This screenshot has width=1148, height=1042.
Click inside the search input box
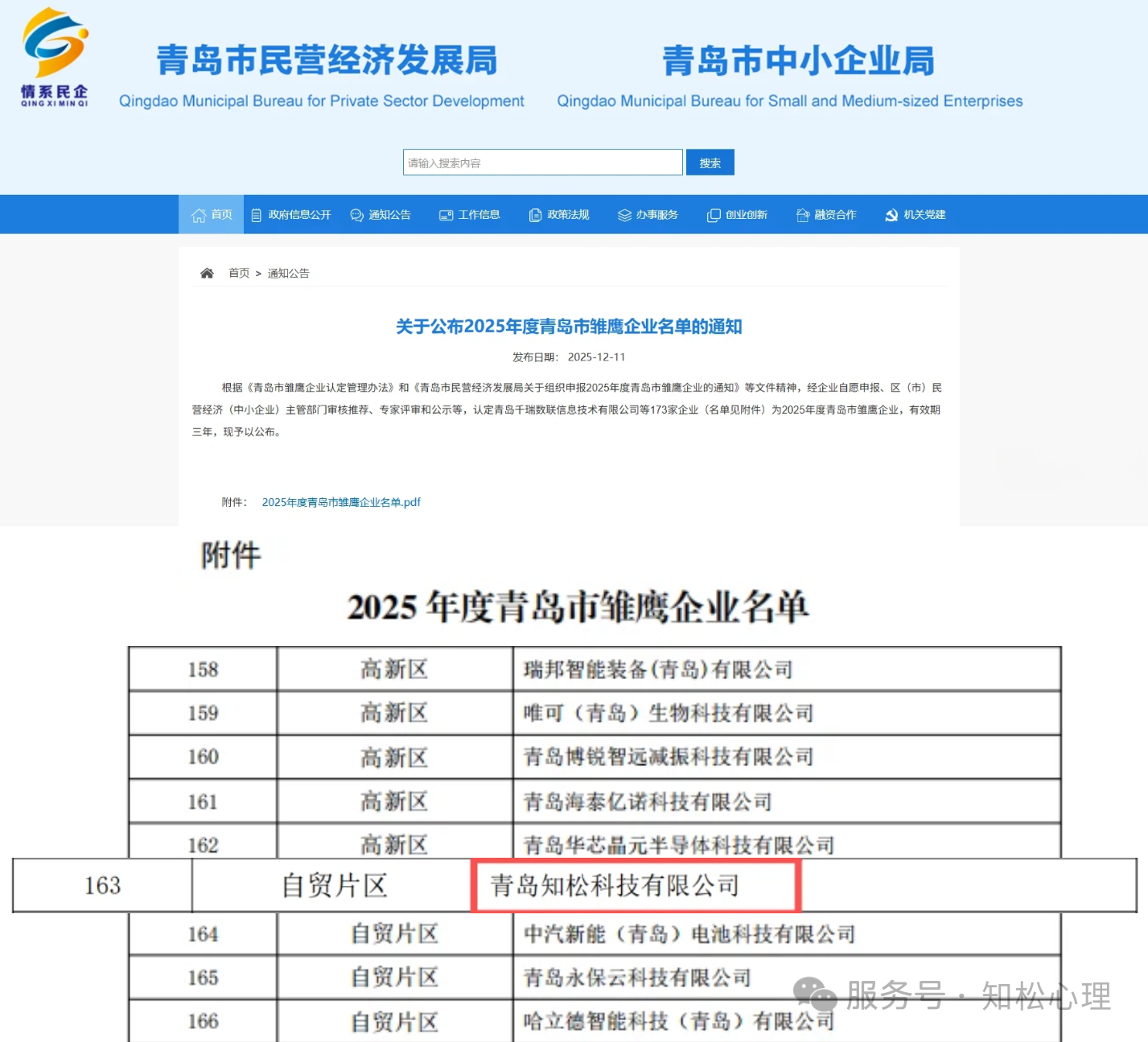(x=542, y=162)
